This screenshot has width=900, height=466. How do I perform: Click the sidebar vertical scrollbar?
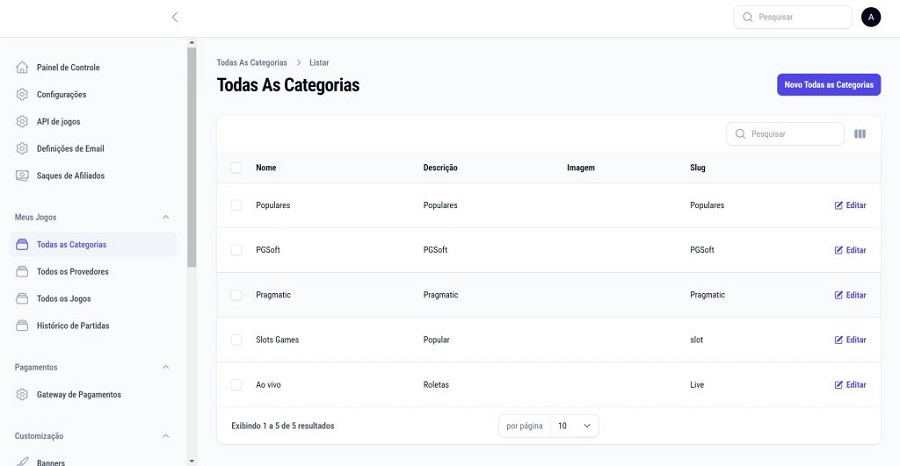pos(191,155)
